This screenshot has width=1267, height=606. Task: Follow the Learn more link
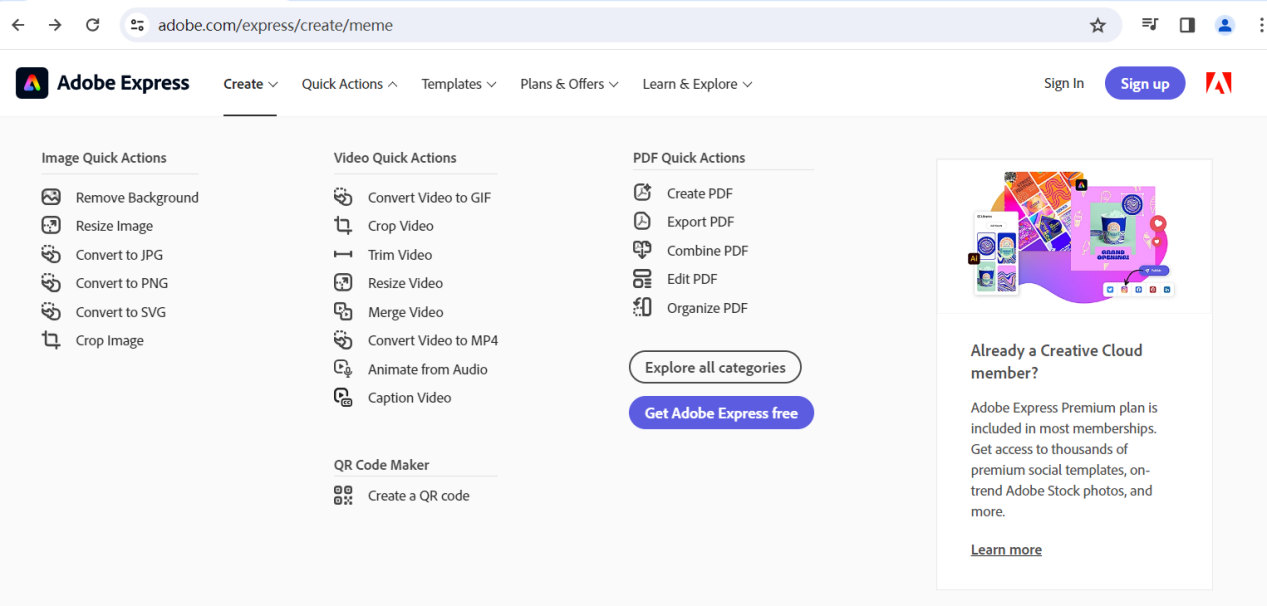coord(1006,550)
